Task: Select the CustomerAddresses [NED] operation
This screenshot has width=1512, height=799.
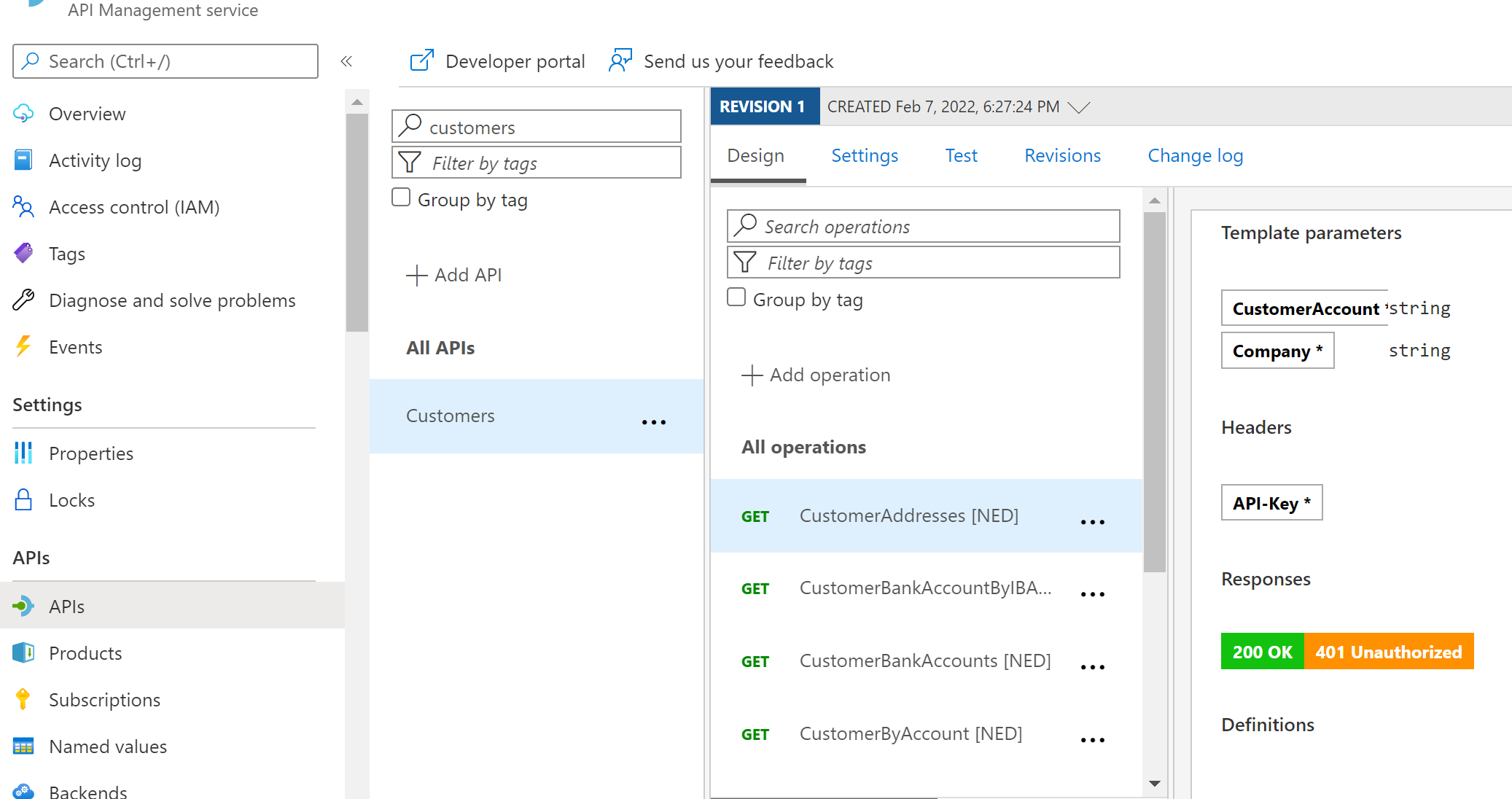Action: click(x=927, y=515)
